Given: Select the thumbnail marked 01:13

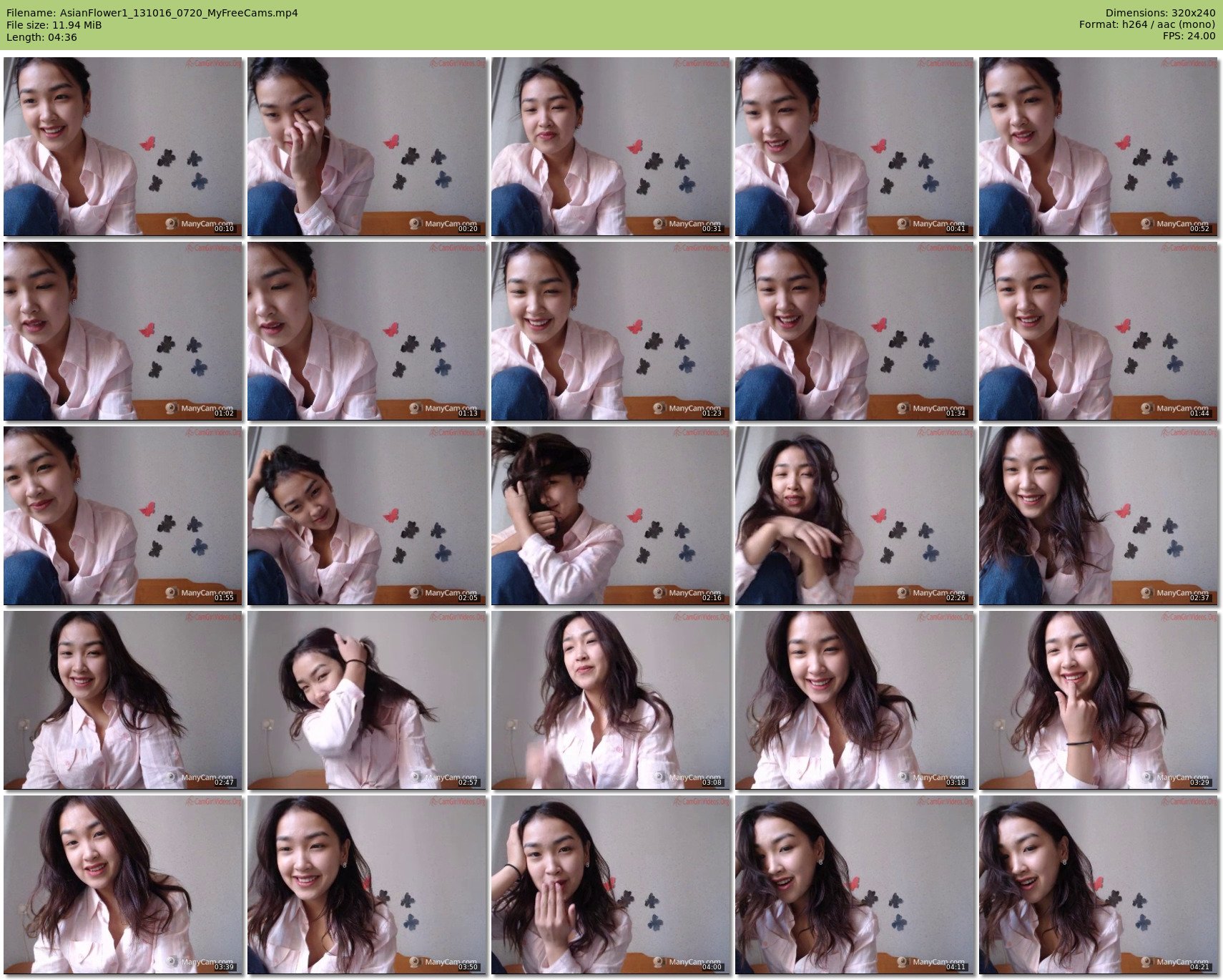Looking at the screenshot, I should pos(367,331).
